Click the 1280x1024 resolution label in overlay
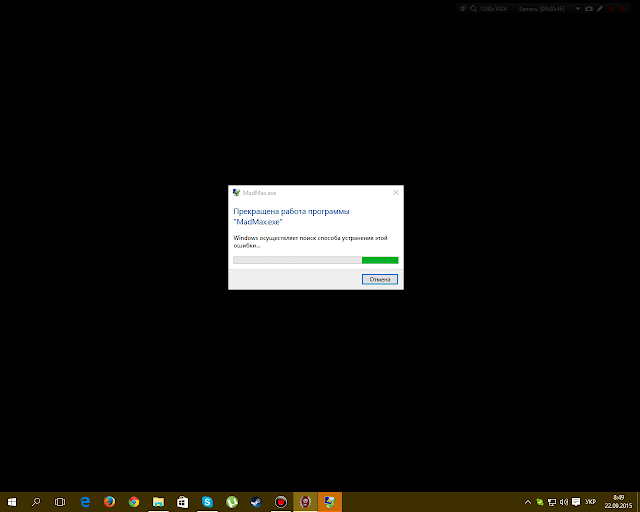Viewport: 640px width, 512px height. click(x=493, y=9)
